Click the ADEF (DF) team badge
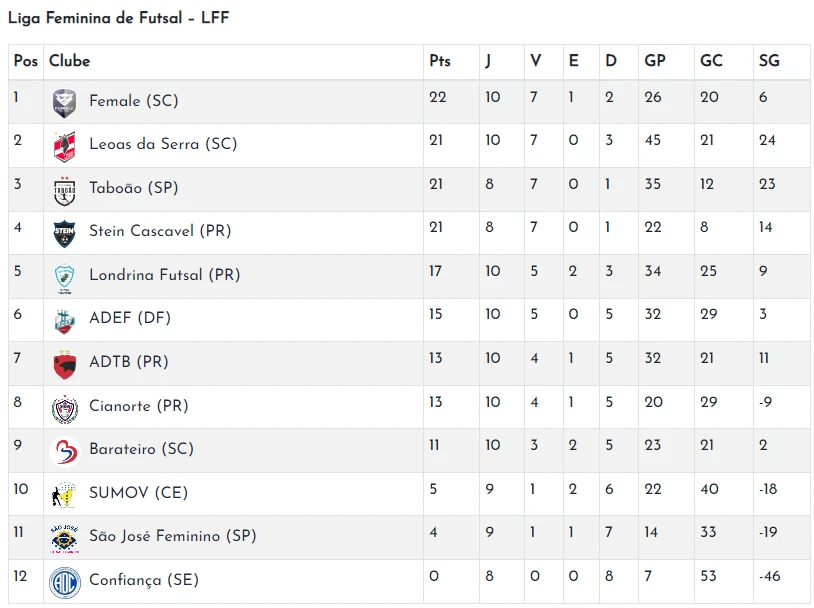The image size is (814, 608). (65, 320)
